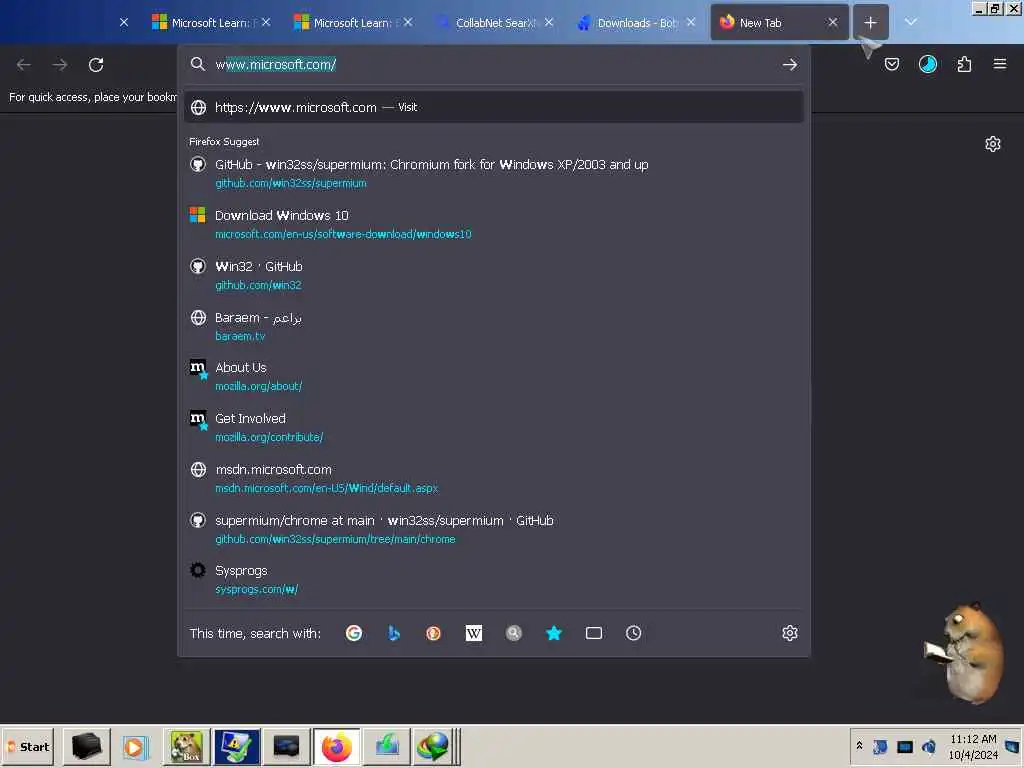Open Firefox from the taskbar
The width and height of the screenshot is (1024, 768).
point(336,746)
